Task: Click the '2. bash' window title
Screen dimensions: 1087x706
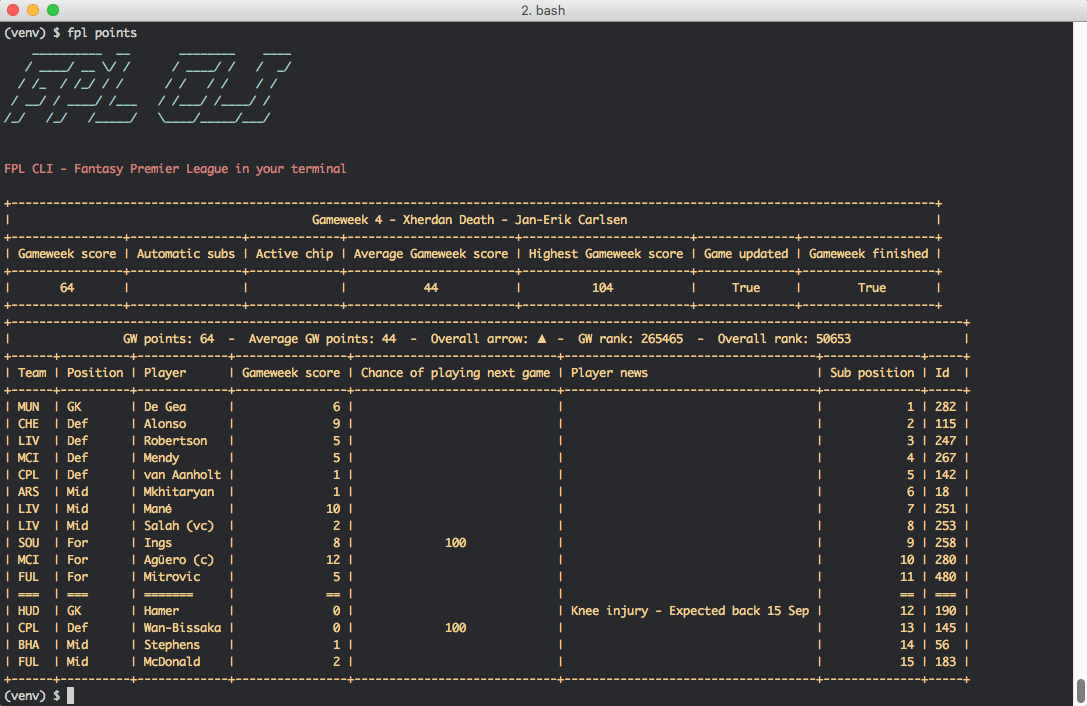Action: pyautogui.click(x=543, y=10)
